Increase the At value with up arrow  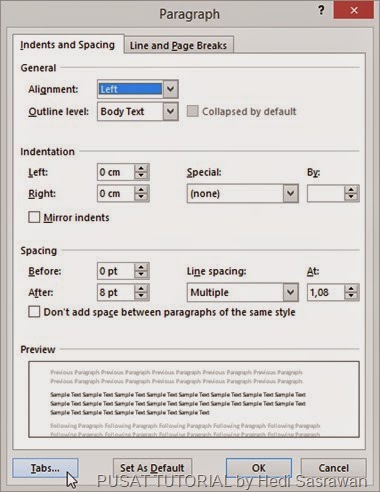tap(351, 289)
